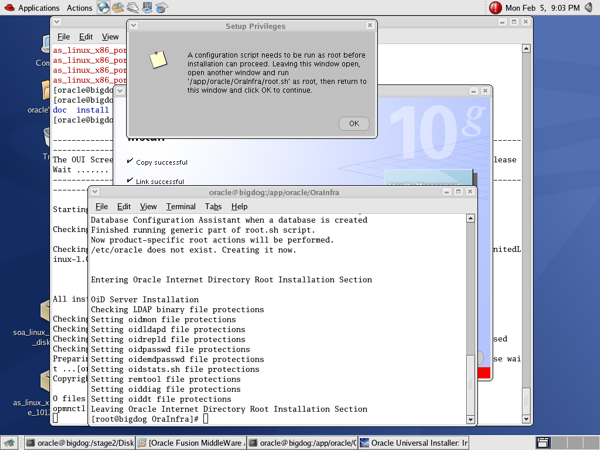Open the red alert update notification icon
Image resolution: width=600 pixels, height=450 pixels.
[x=495, y=8]
